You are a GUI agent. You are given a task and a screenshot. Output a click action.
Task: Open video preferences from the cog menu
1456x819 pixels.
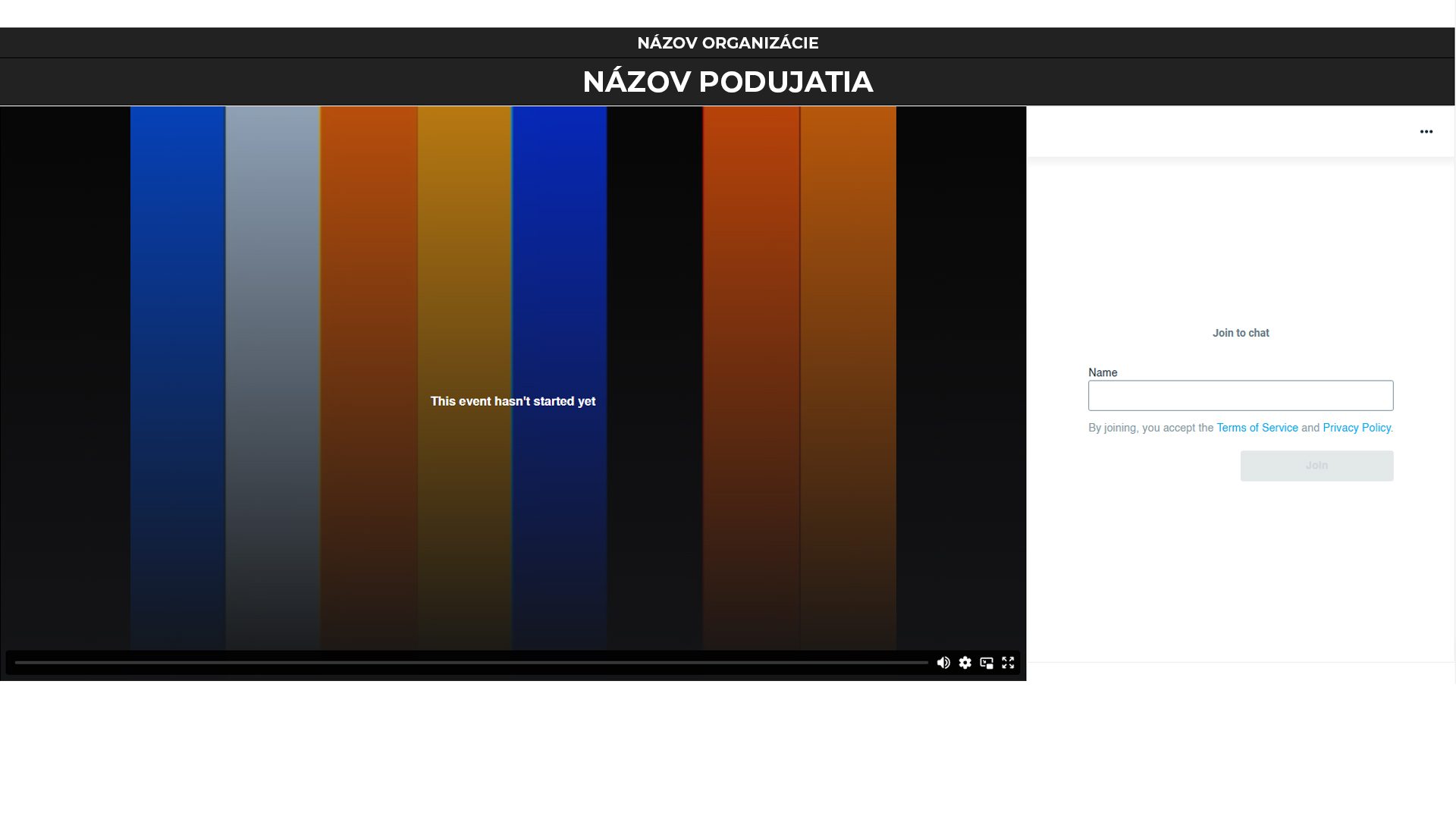[965, 663]
